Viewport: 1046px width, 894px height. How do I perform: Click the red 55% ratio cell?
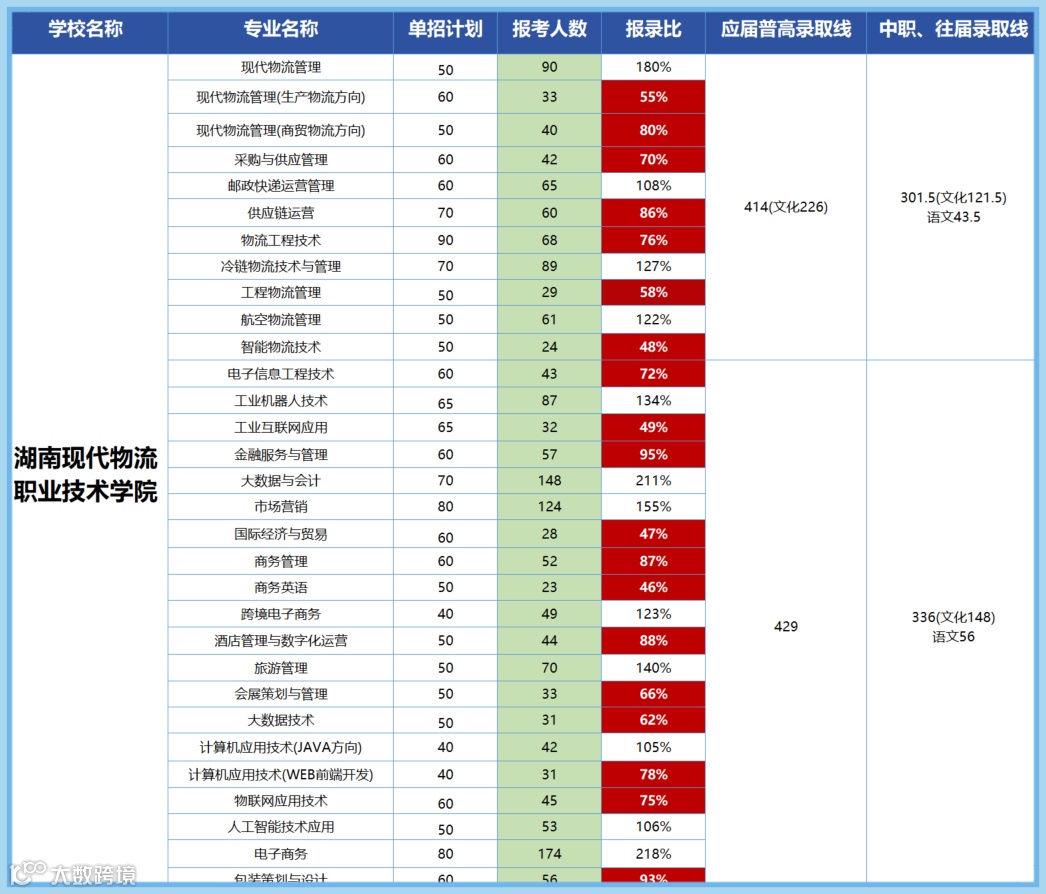[x=652, y=98]
